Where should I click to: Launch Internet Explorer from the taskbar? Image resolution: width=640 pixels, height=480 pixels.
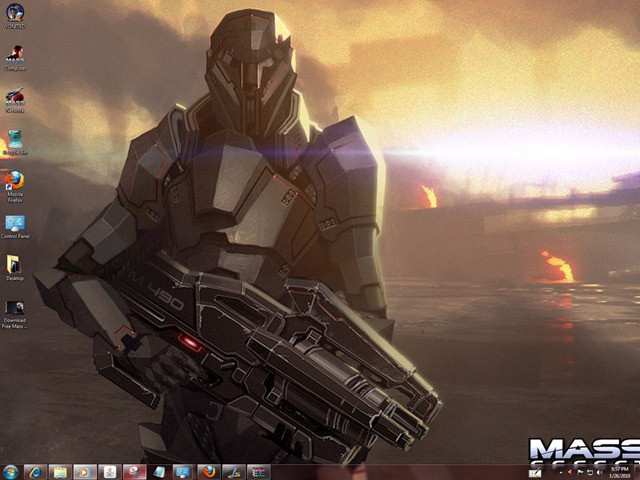(36, 472)
